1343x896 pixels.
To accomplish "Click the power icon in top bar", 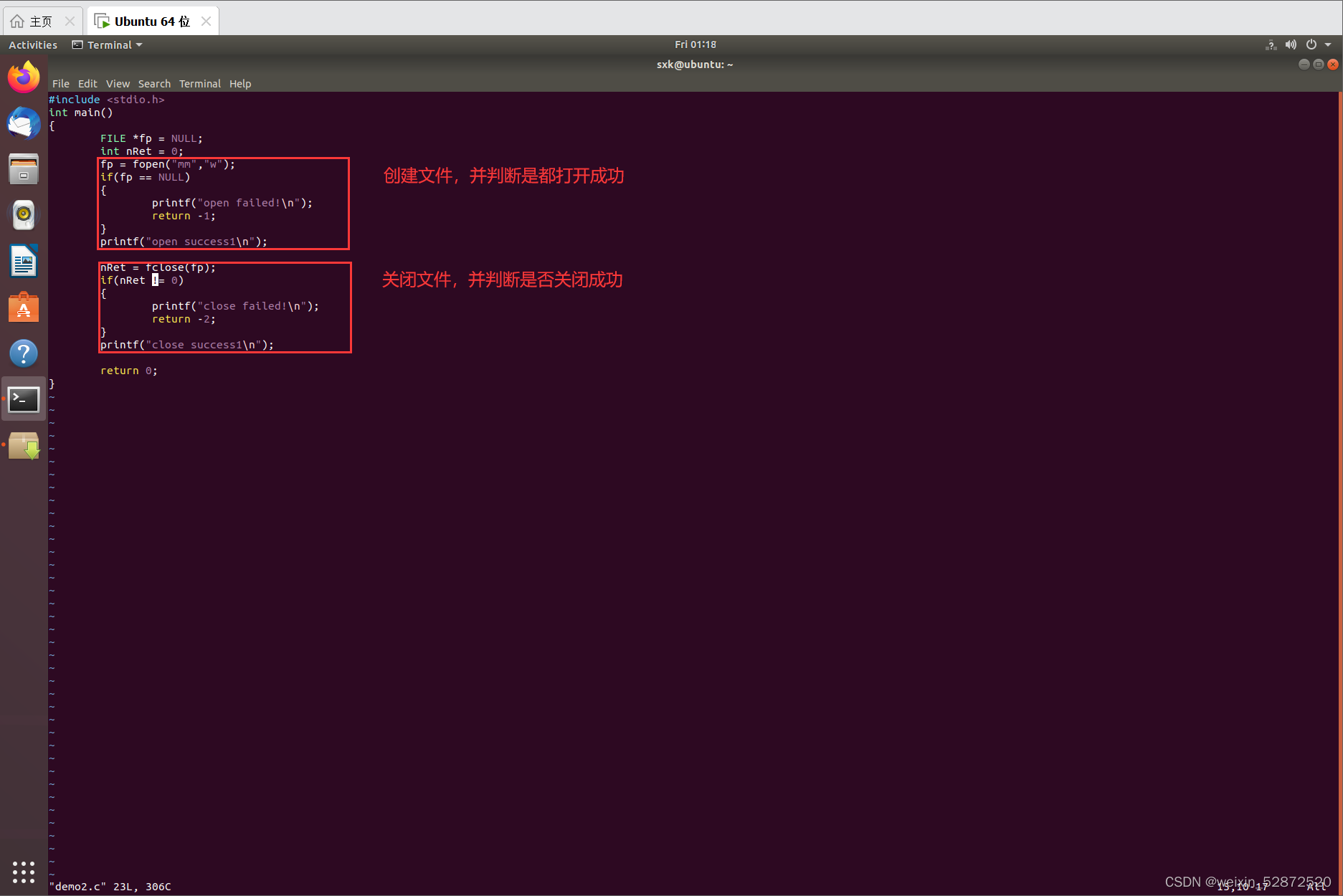I will point(1311,44).
